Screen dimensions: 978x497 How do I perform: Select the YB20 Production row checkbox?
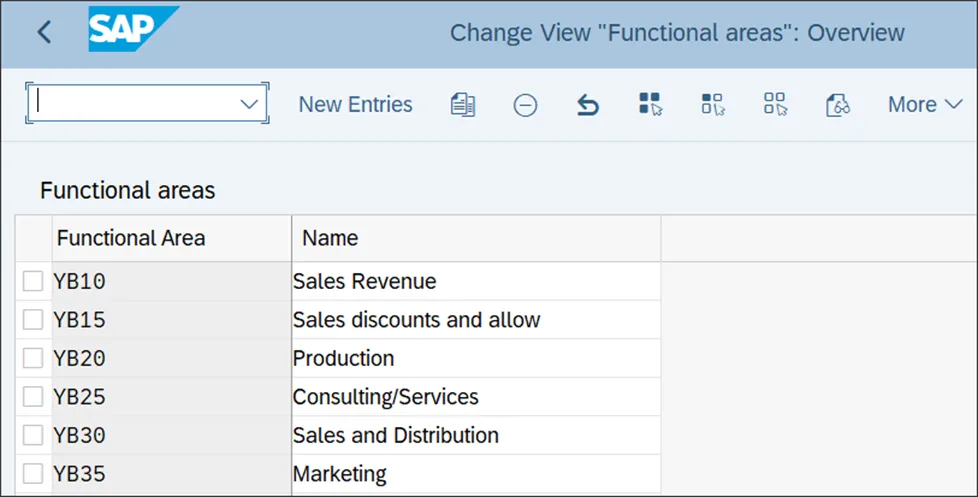click(33, 358)
